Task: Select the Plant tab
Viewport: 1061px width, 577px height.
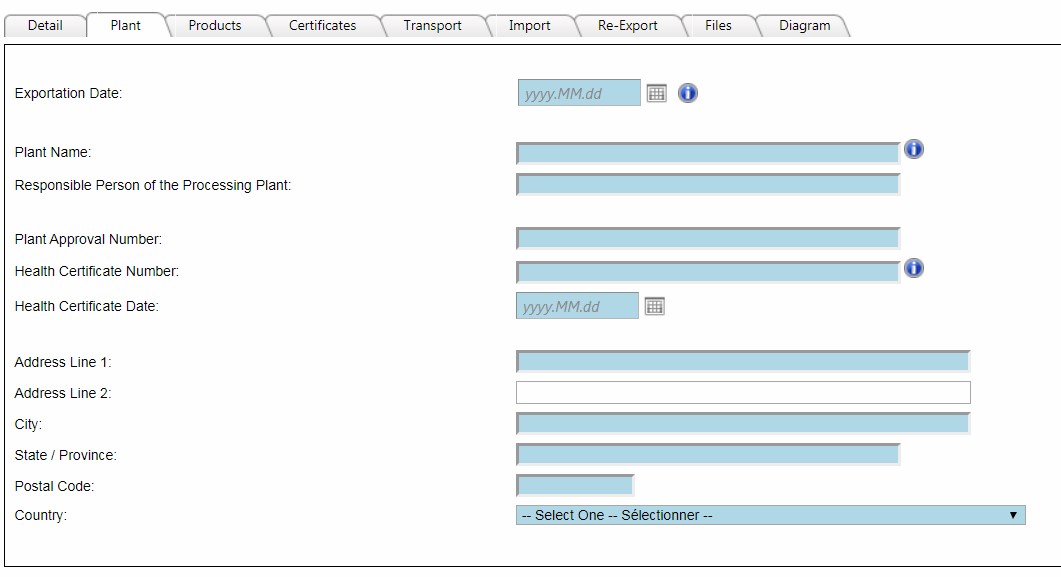Action: click(126, 26)
